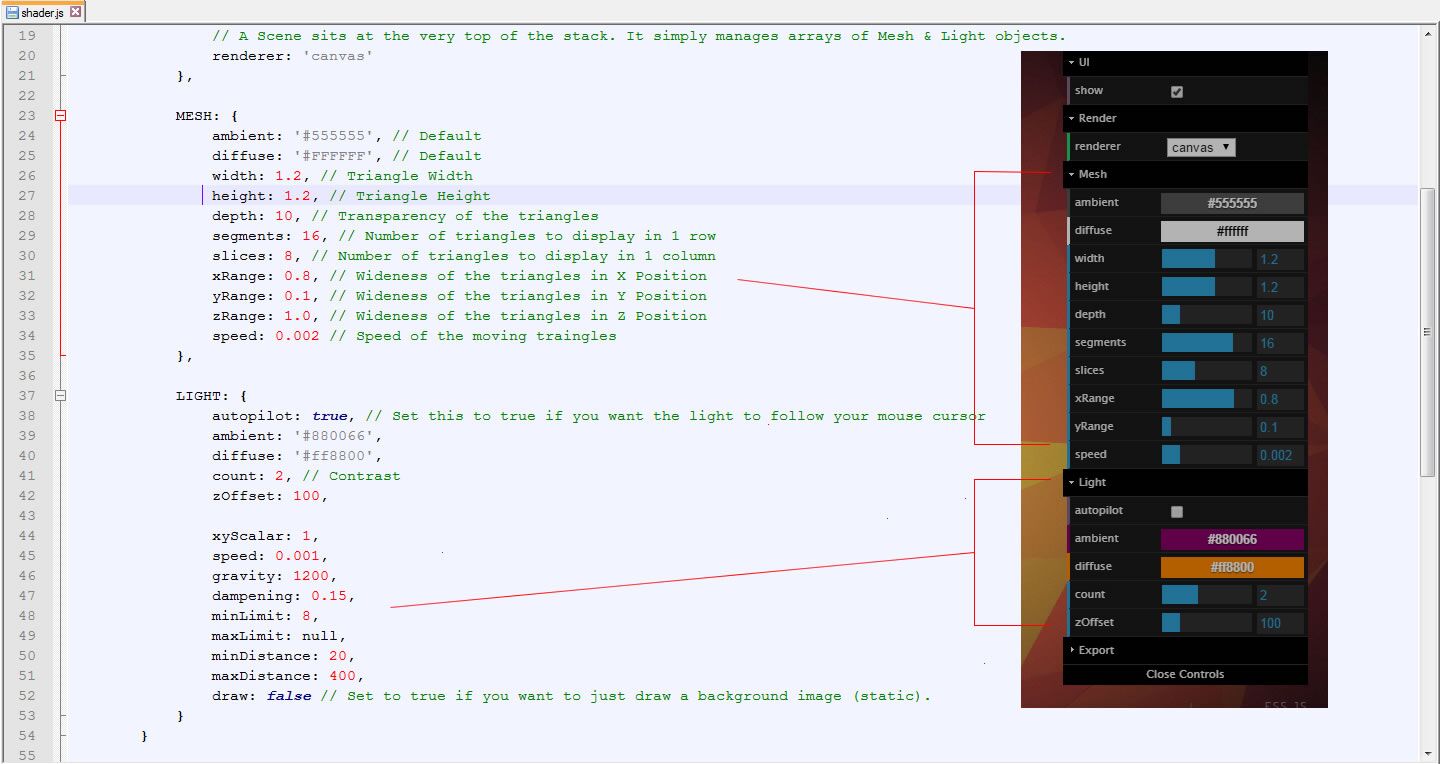Screen dimensions: 1440x764
Task: Click the shader.js file save icon
Action: [x=13, y=13]
